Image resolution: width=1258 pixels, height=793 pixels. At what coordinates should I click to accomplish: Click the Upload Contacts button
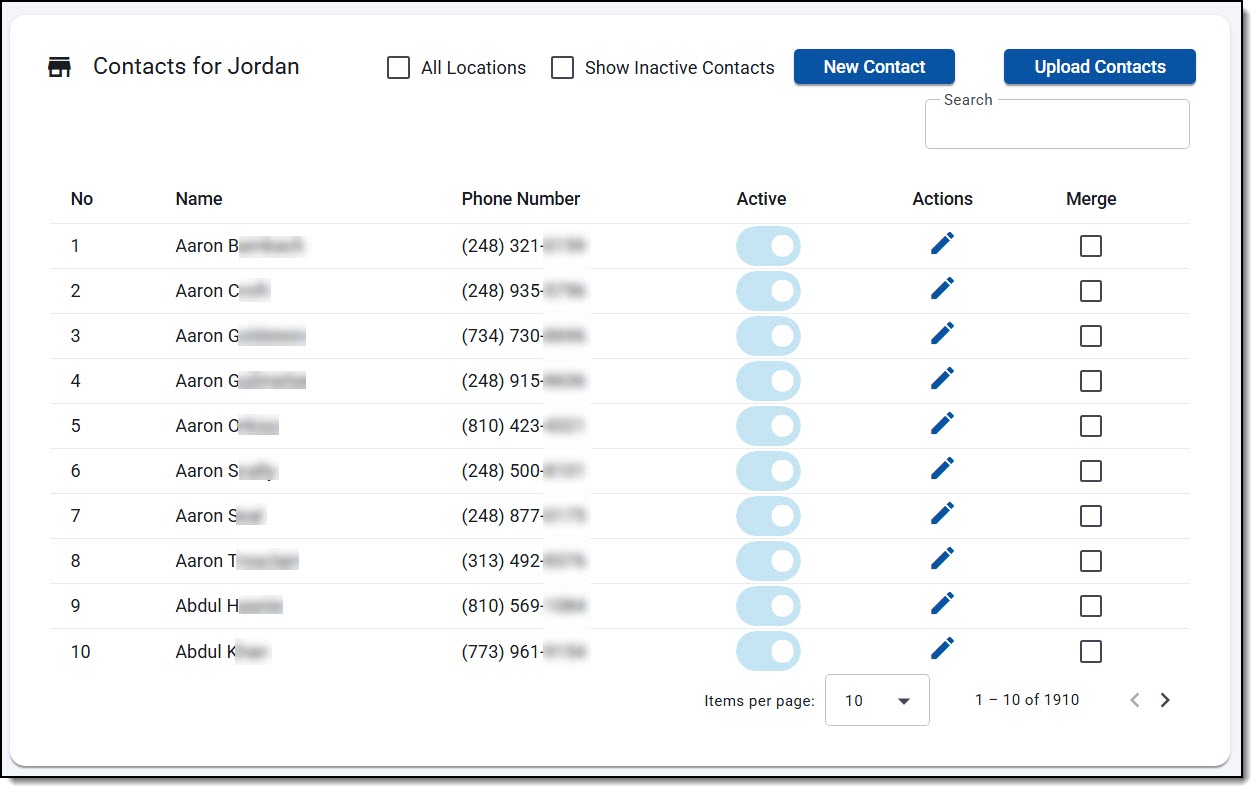pyautogui.click(x=1100, y=67)
